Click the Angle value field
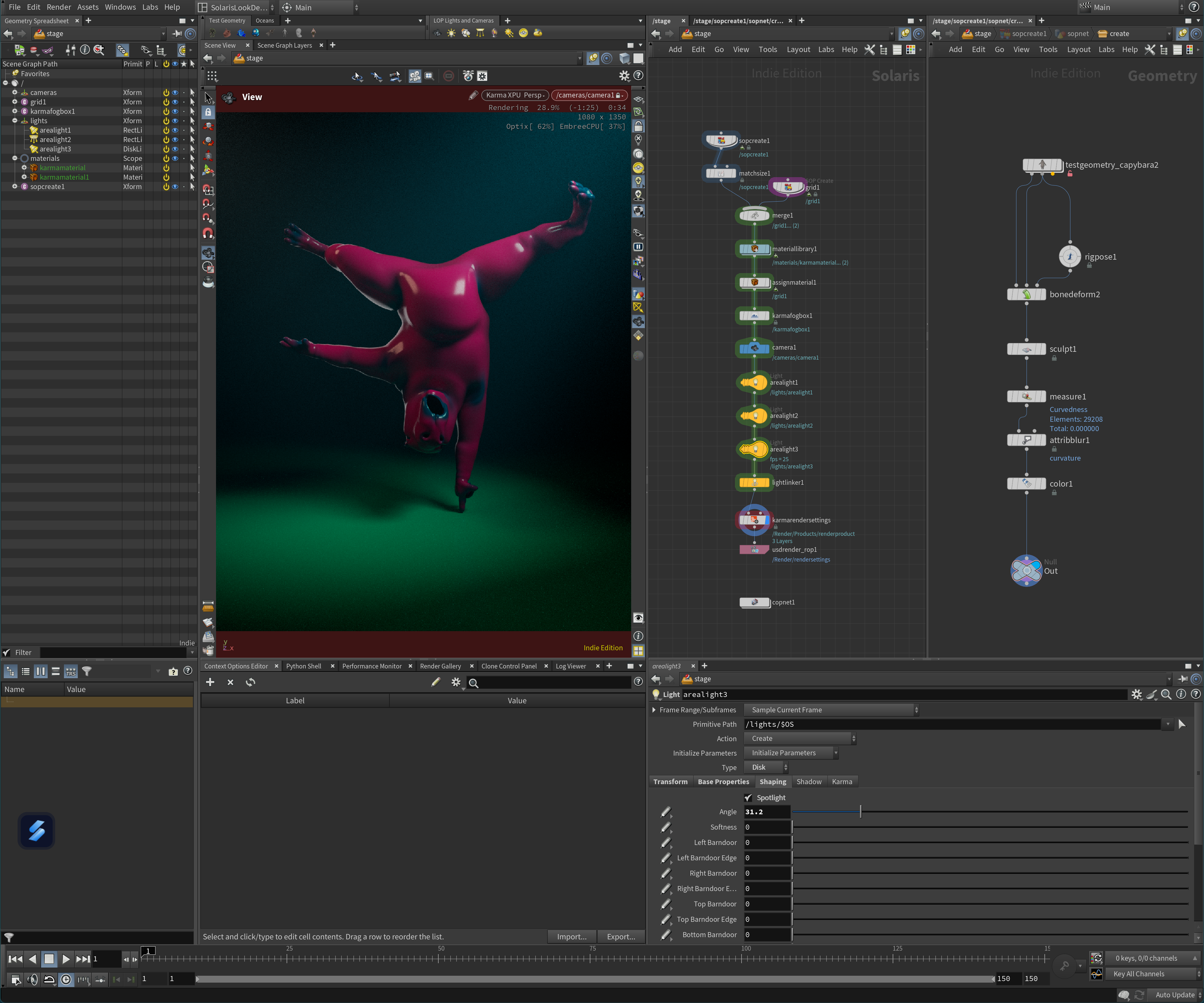1204x1003 pixels. pos(767,812)
